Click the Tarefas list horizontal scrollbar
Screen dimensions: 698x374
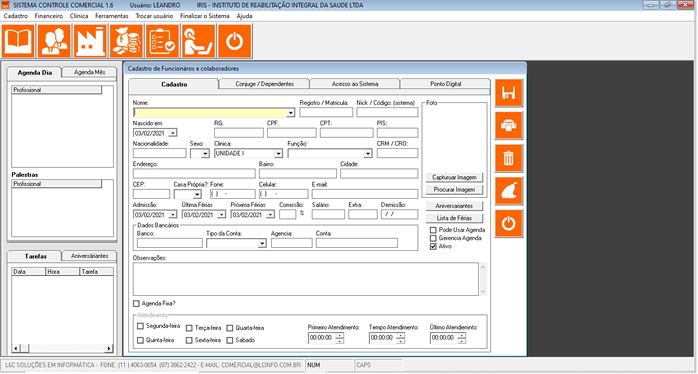[62, 348]
